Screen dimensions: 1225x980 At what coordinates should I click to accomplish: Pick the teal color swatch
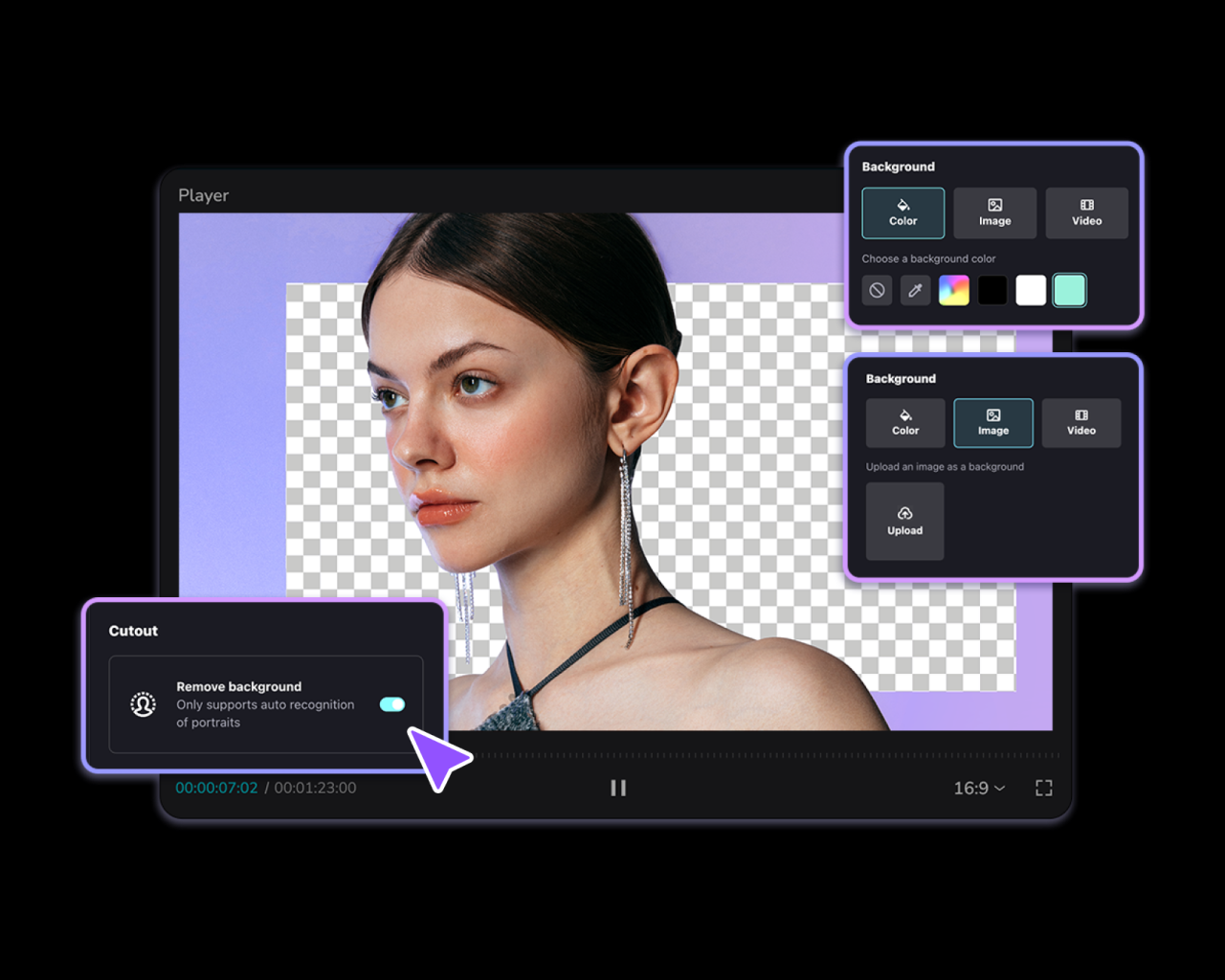pos(1069,290)
